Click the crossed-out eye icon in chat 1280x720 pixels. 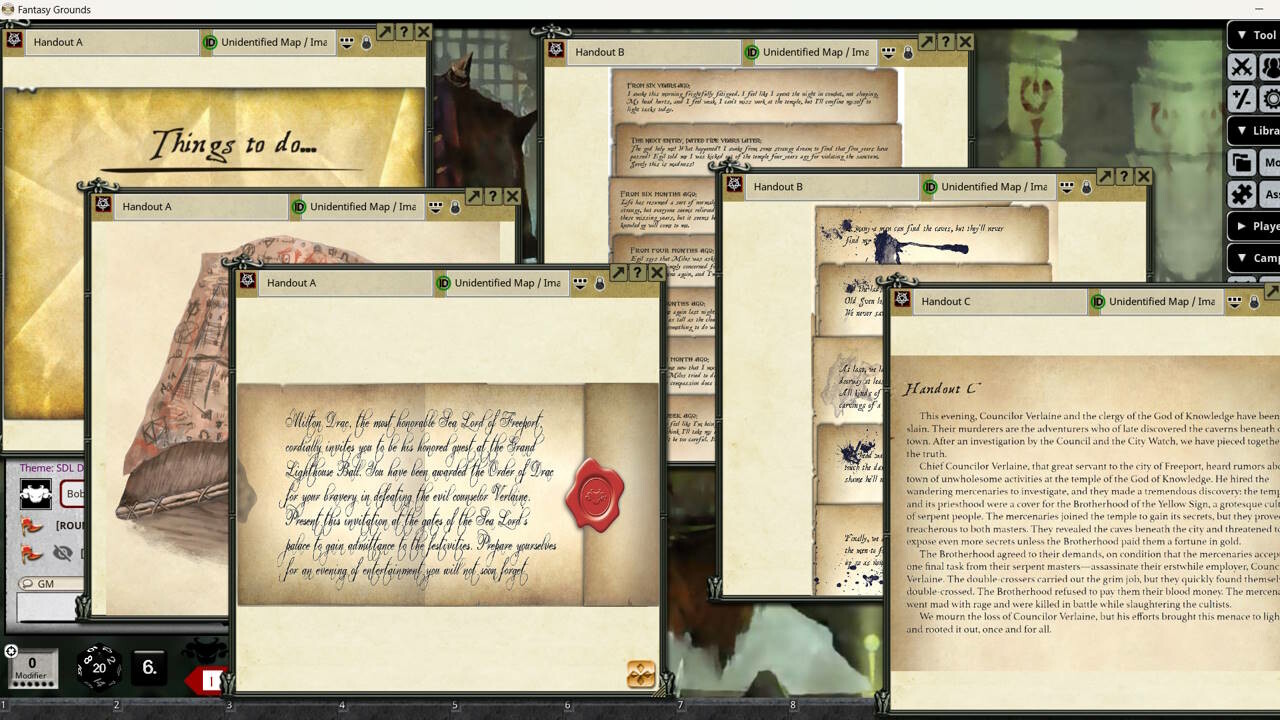pos(63,552)
